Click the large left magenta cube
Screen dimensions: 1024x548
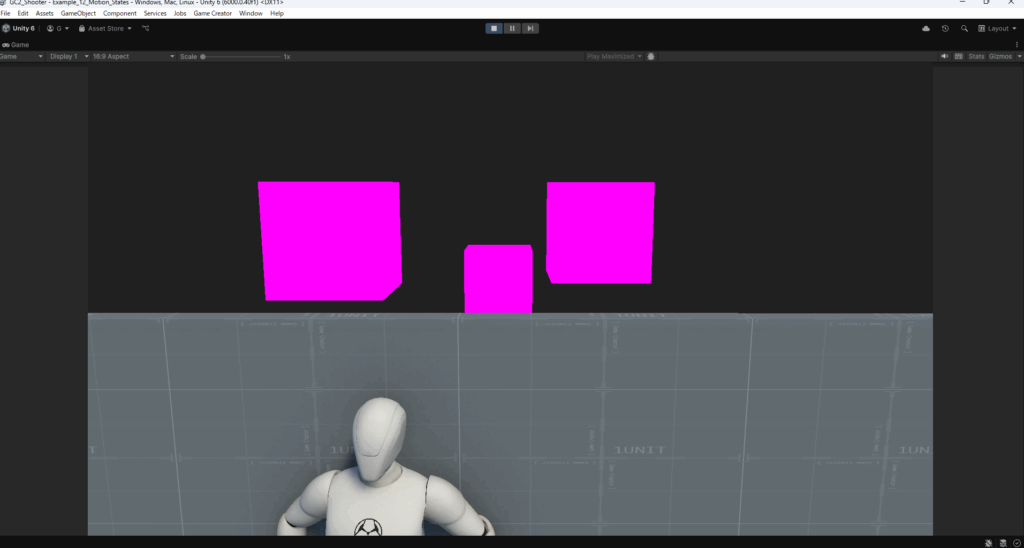pyautogui.click(x=330, y=241)
